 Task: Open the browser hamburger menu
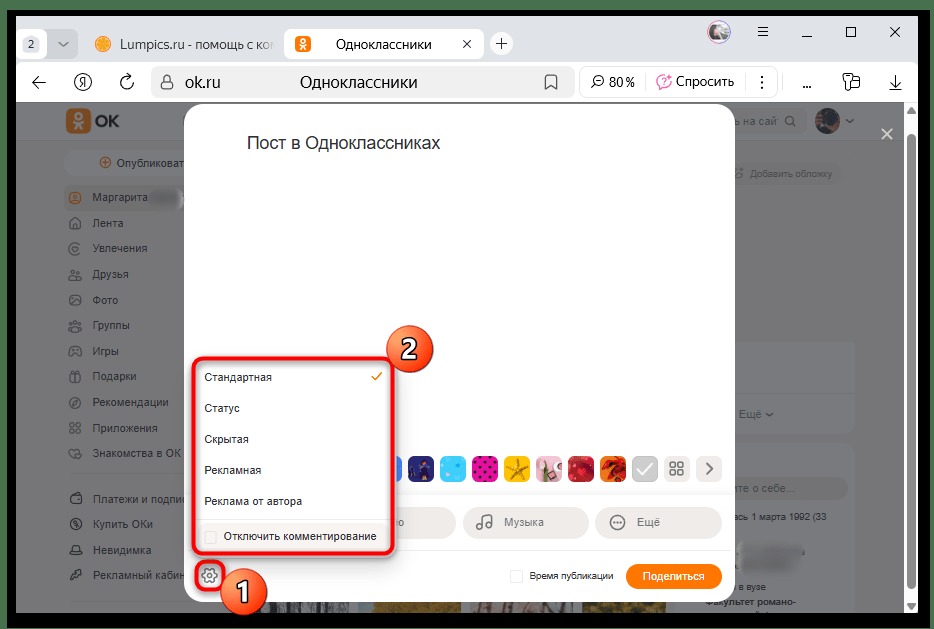tap(763, 32)
